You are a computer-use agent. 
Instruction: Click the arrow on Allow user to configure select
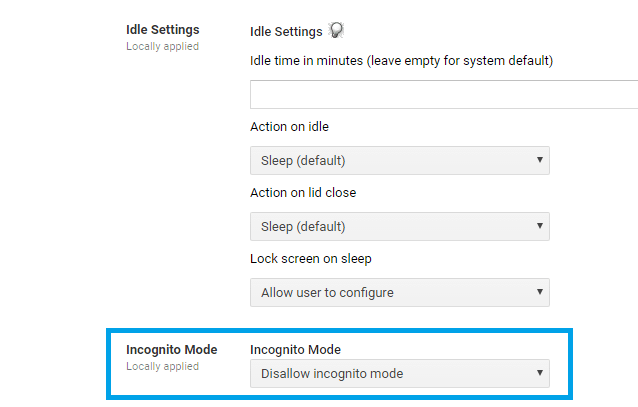[540, 291]
